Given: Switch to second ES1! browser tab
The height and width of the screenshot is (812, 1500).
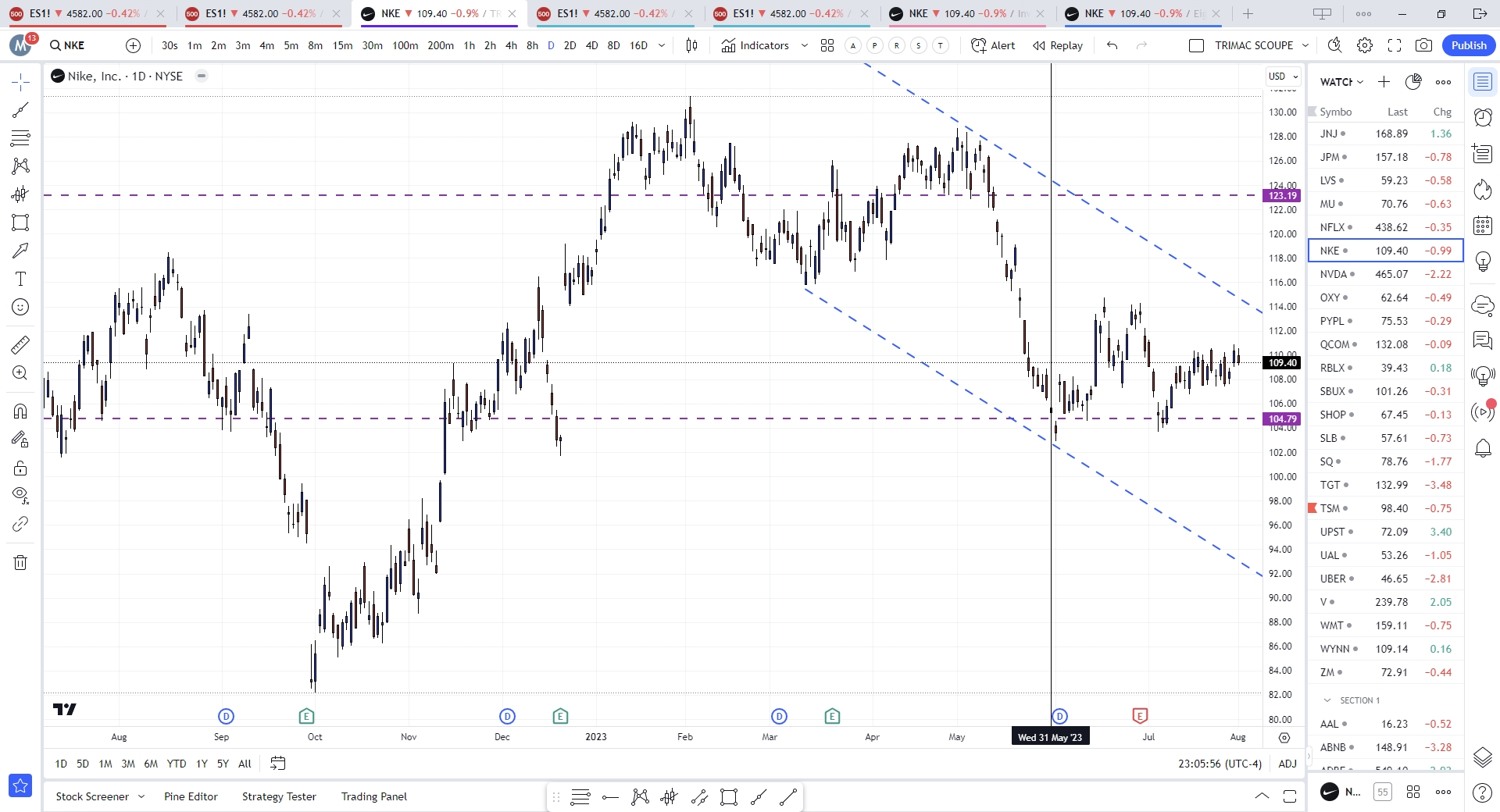Looking at the screenshot, I should (x=262, y=13).
